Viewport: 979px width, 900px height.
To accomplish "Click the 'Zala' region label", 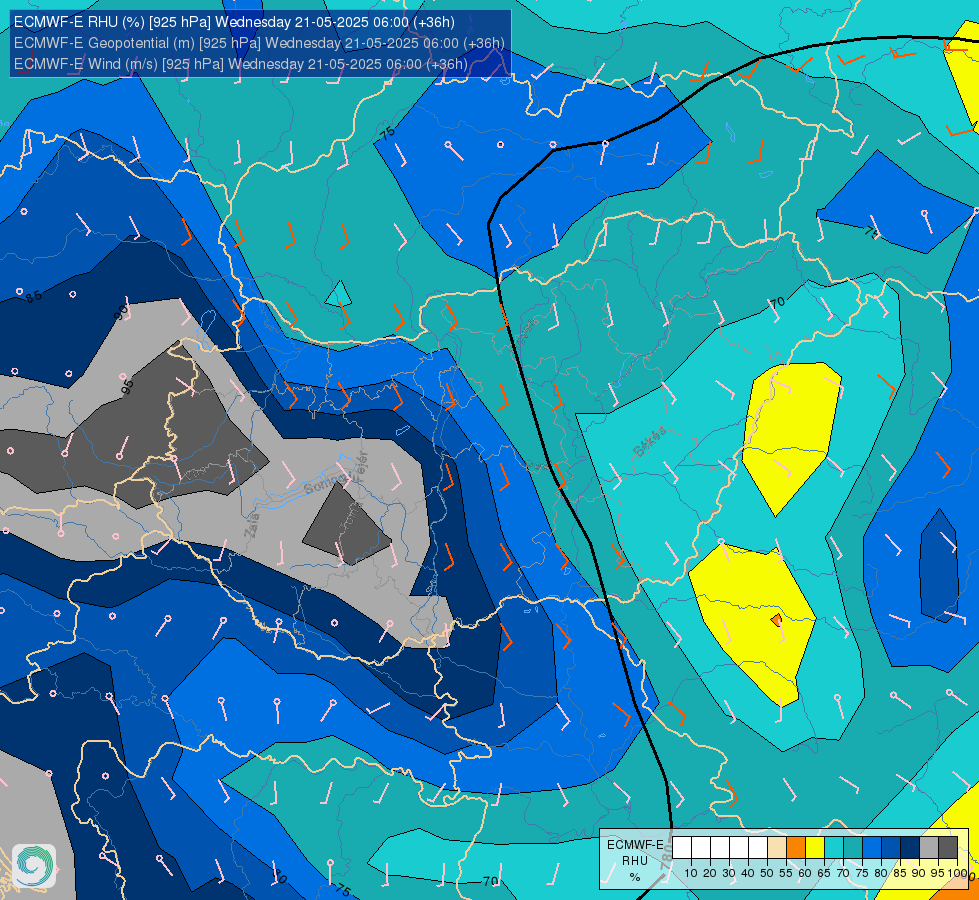I will (x=252, y=524).
